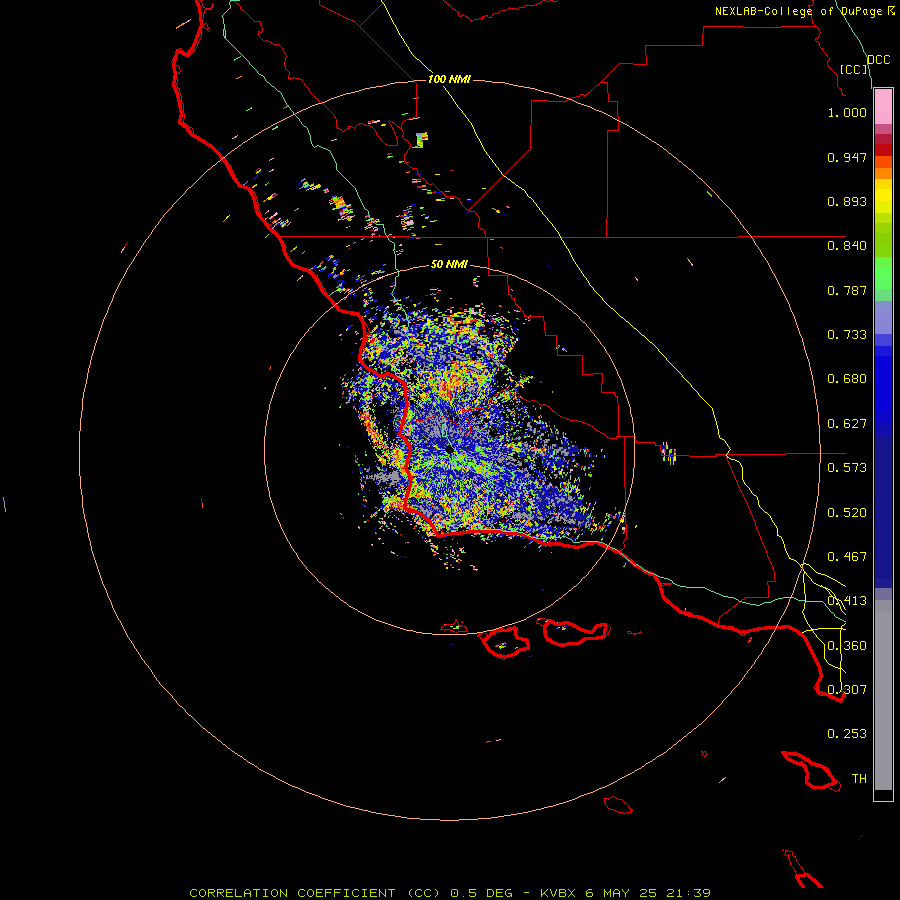The image size is (900, 900).
Task: Select the 0.893 legend value
Action: click(x=847, y=201)
